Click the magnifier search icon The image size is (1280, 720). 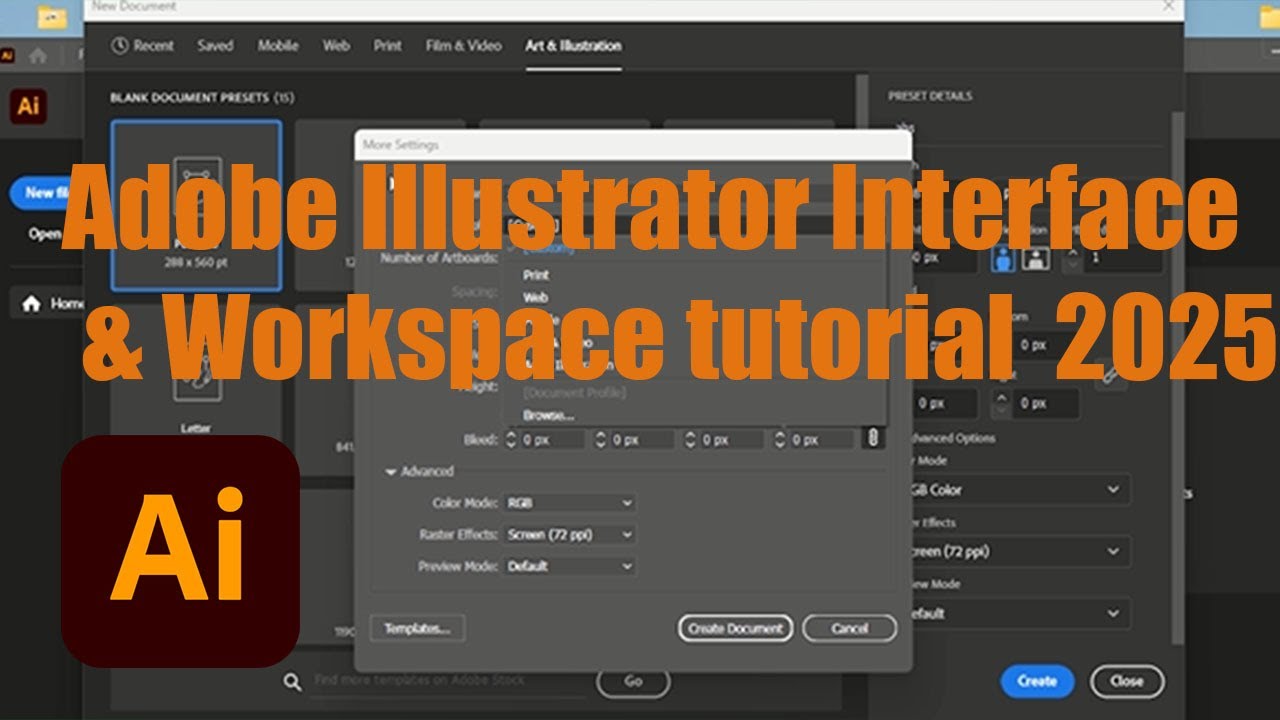click(292, 681)
